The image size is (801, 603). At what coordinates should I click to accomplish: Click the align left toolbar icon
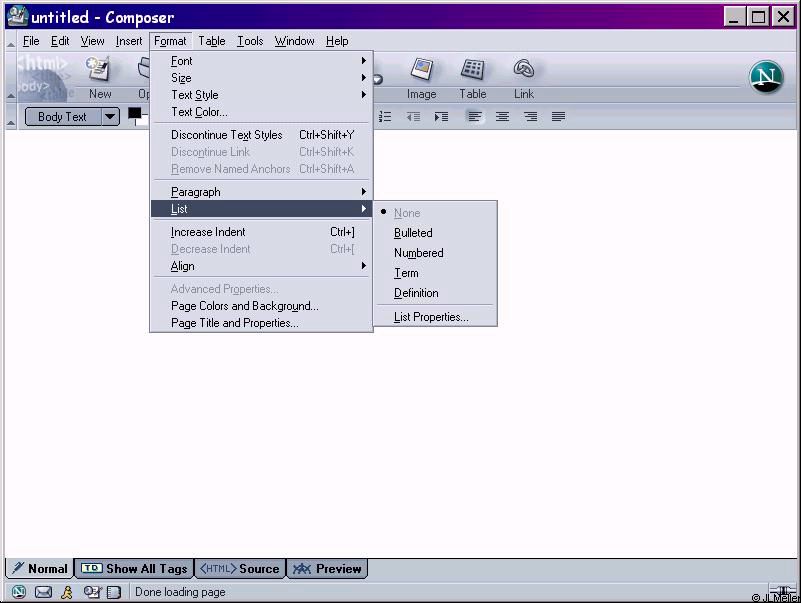pyautogui.click(x=475, y=117)
